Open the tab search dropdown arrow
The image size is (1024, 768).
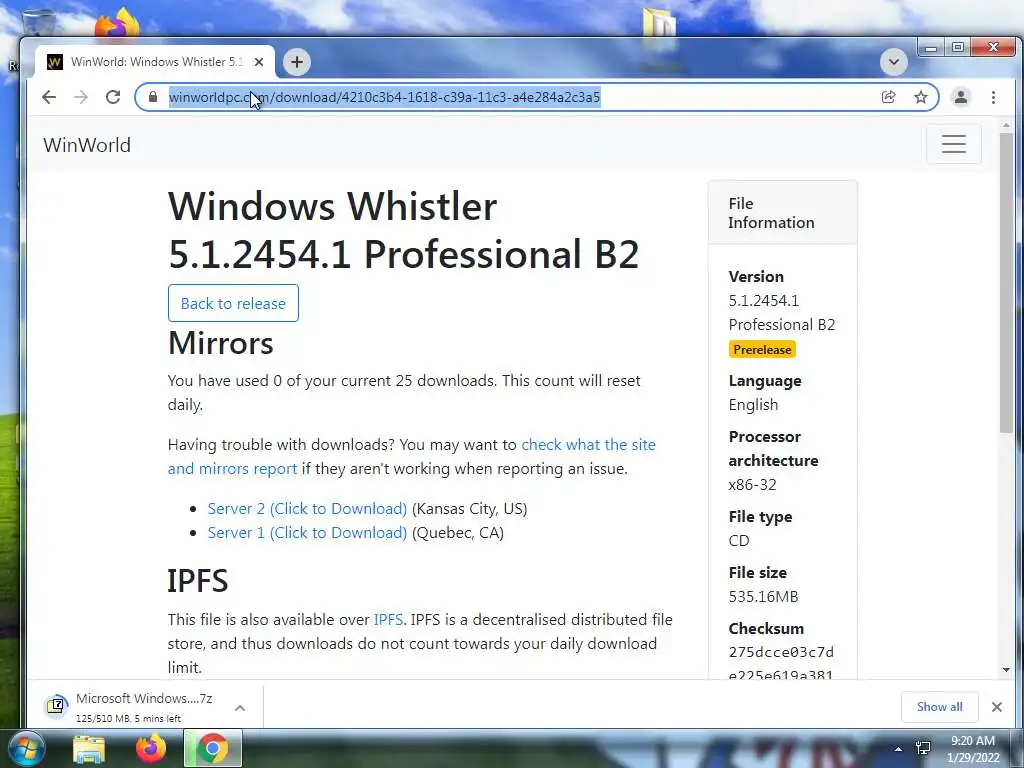click(893, 62)
